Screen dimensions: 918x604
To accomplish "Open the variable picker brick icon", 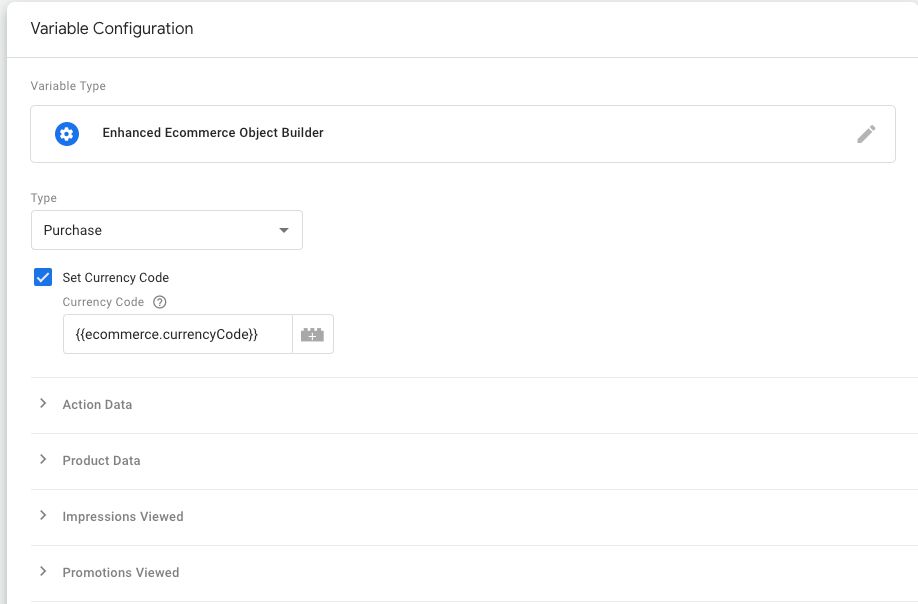I will (x=313, y=334).
